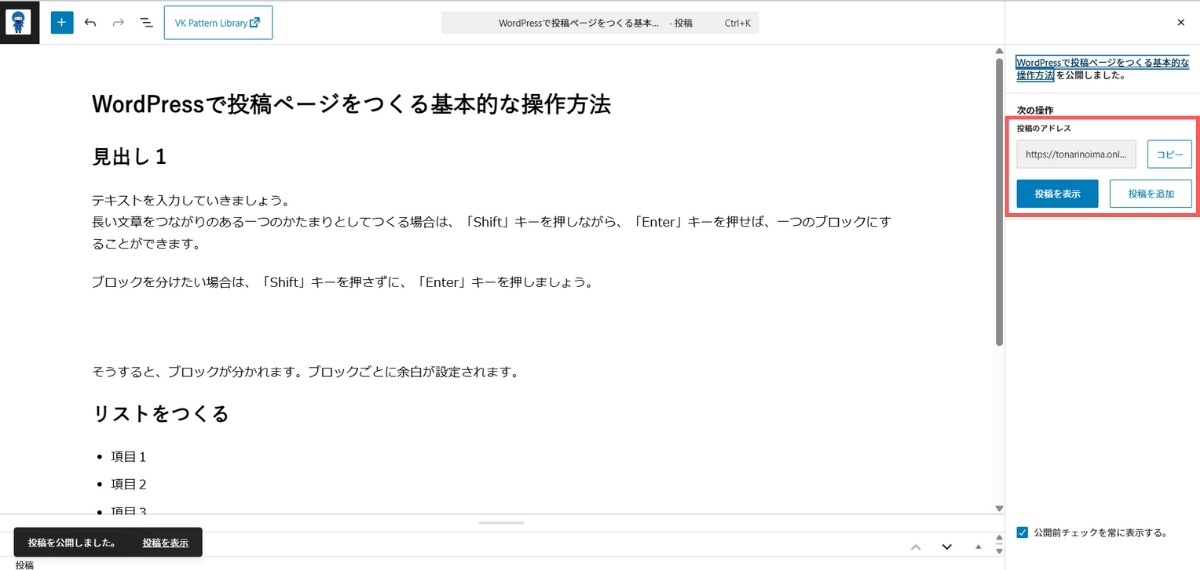Toggle meta box panel with small triangle

click(x=977, y=547)
